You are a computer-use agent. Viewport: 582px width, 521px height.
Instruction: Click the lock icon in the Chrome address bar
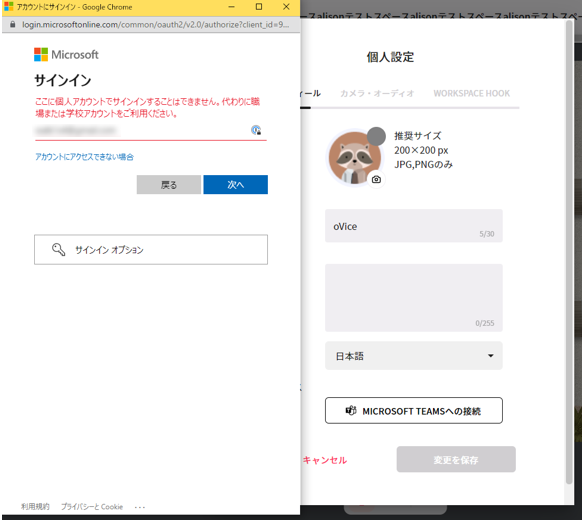pyautogui.click(x=13, y=24)
